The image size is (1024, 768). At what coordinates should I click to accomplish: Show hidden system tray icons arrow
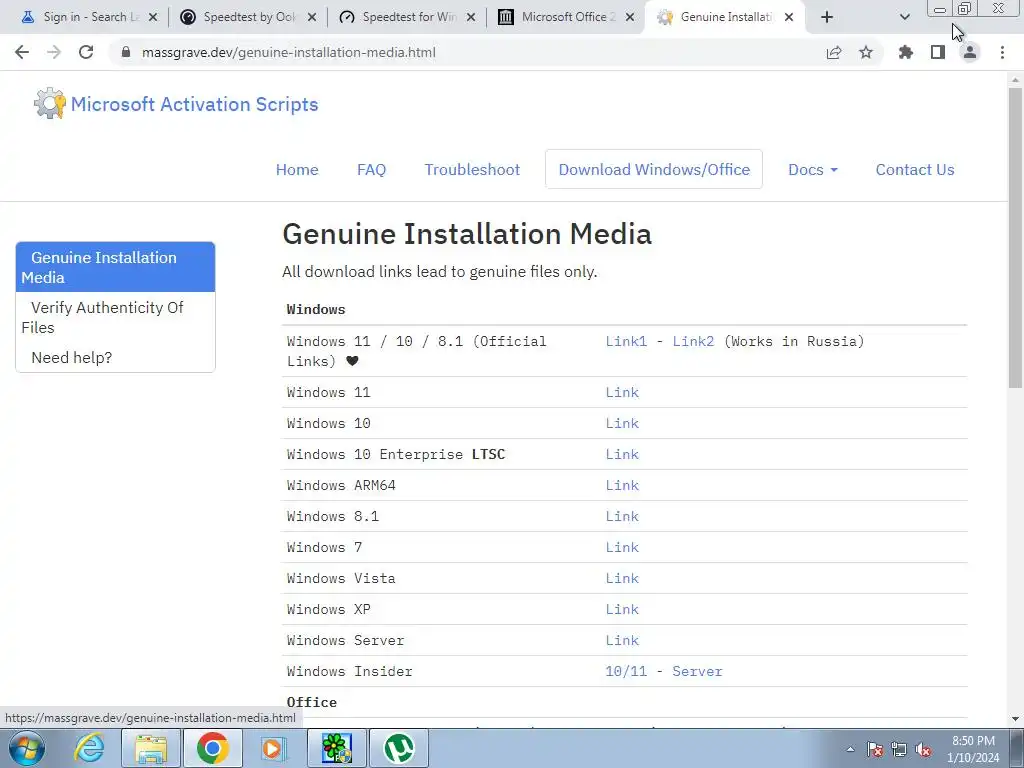tap(850, 749)
